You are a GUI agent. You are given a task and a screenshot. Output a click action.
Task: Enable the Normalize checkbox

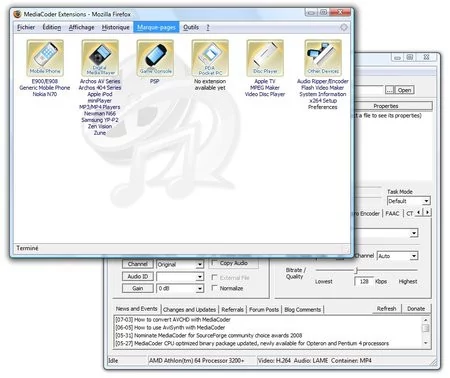click(215, 288)
